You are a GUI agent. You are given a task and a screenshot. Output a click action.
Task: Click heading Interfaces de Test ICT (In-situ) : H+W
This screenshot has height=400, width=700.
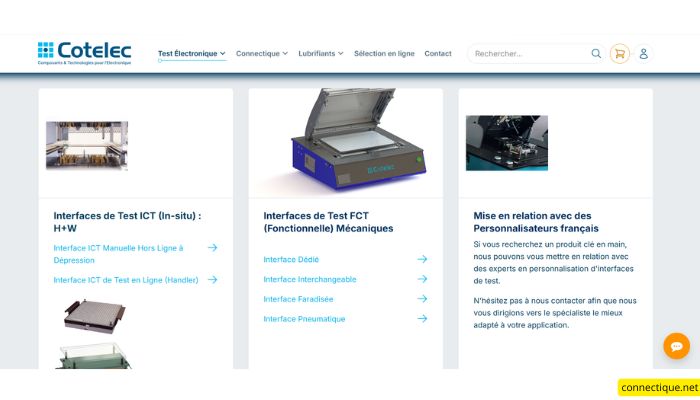coord(127,222)
